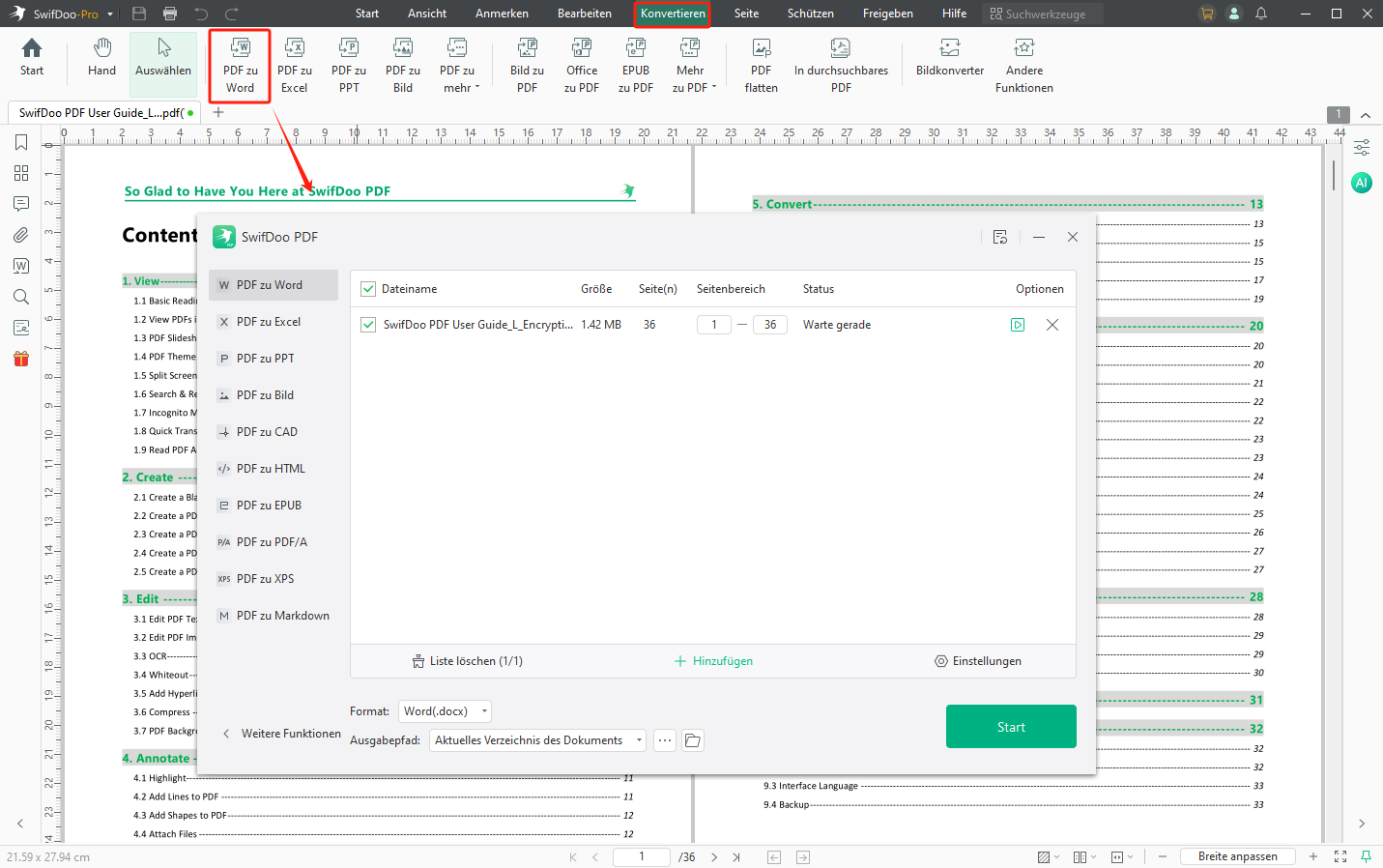This screenshot has width=1383, height=868.
Task: Click PDF zu Bild in the ribbon
Action: [x=403, y=65]
